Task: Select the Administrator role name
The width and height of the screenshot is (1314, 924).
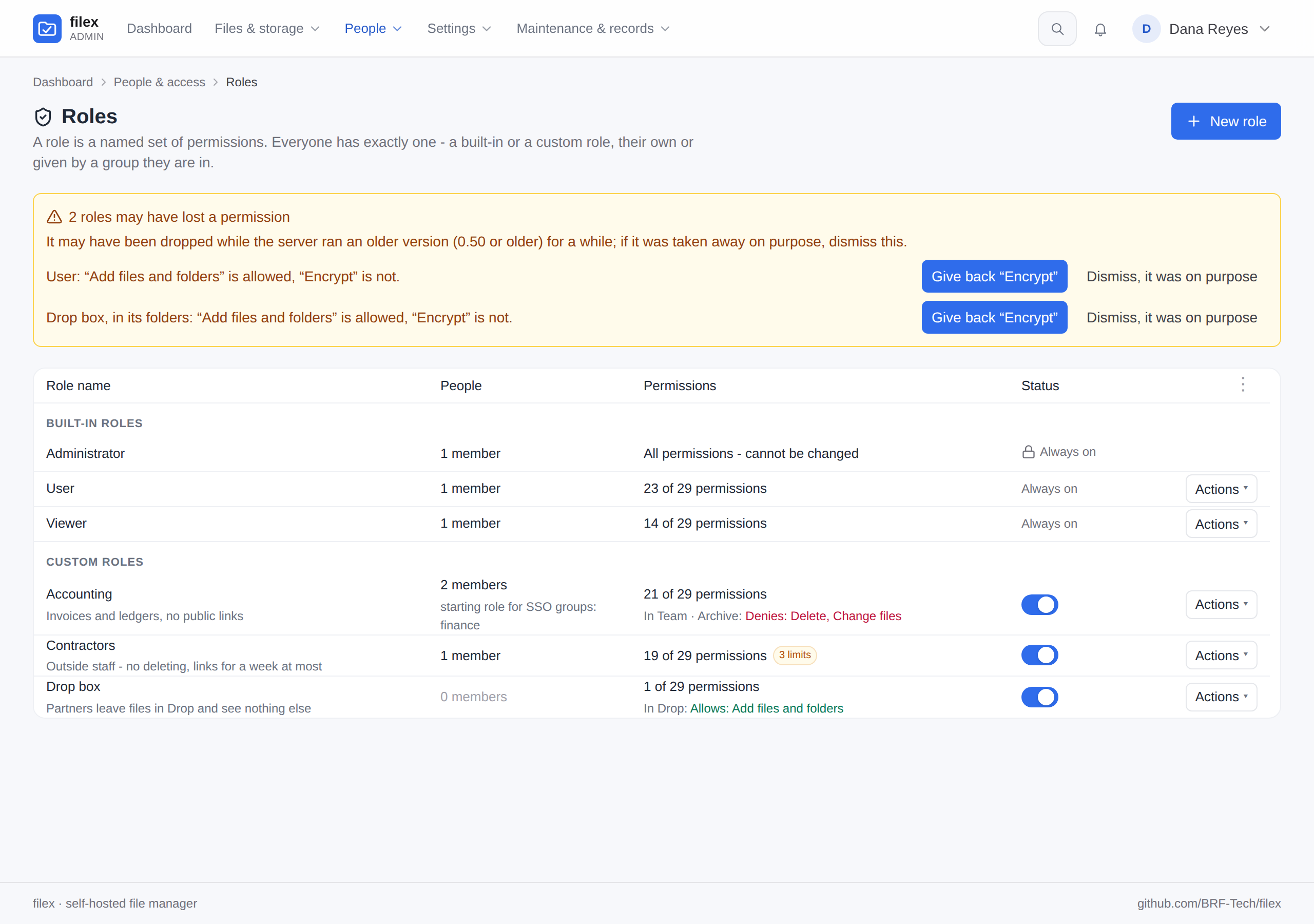Action: [x=85, y=453]
